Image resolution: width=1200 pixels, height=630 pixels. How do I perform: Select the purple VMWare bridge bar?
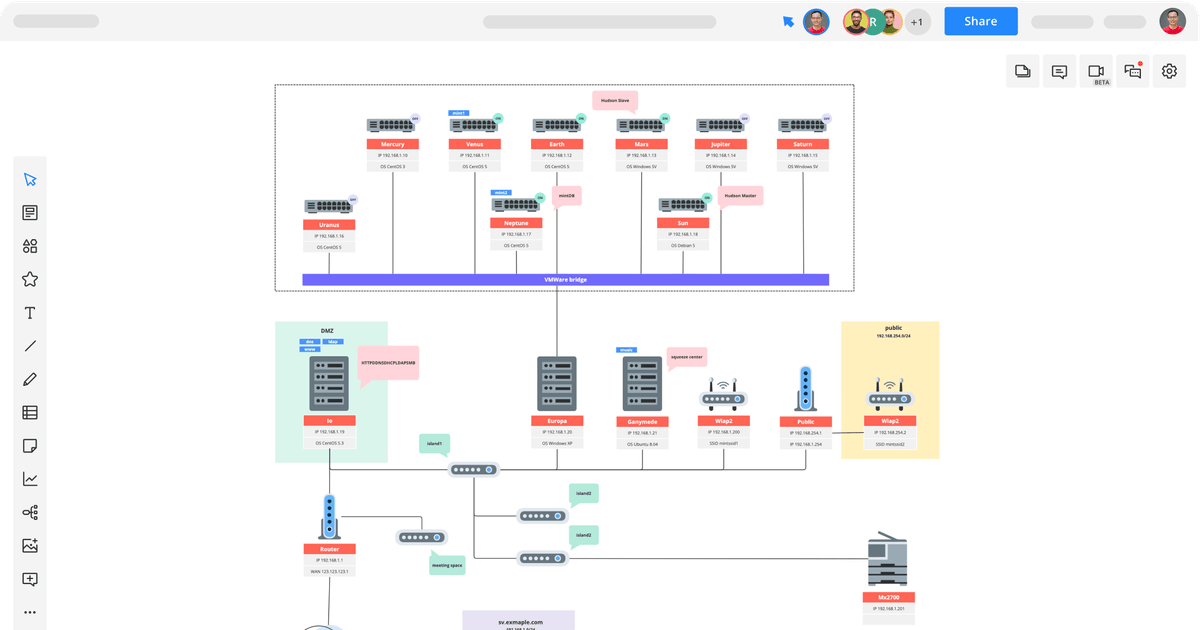click(565, 280)
